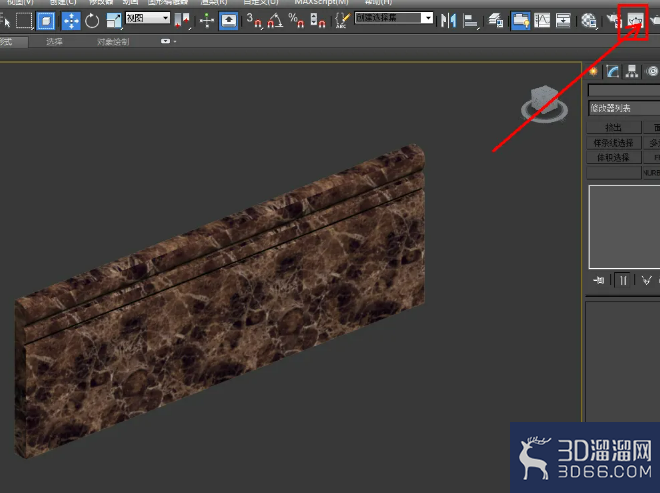Select the rectangular selection region tool
Viewport: 660px width, 493px height.
[x=24, y=20]
